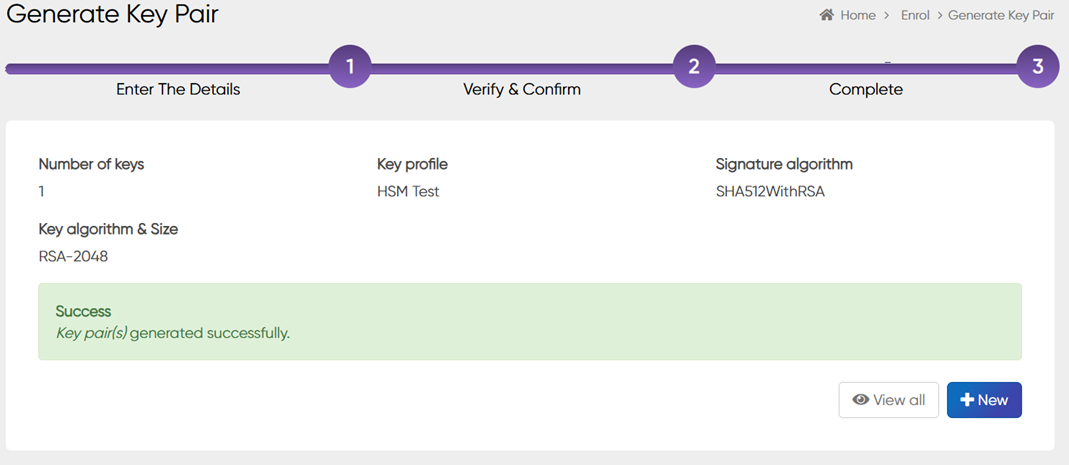Click the Home icon in breadcrumb
The width and height of the screenshot is (1069, 465).
pyautogui.click(x=827, y=15)
